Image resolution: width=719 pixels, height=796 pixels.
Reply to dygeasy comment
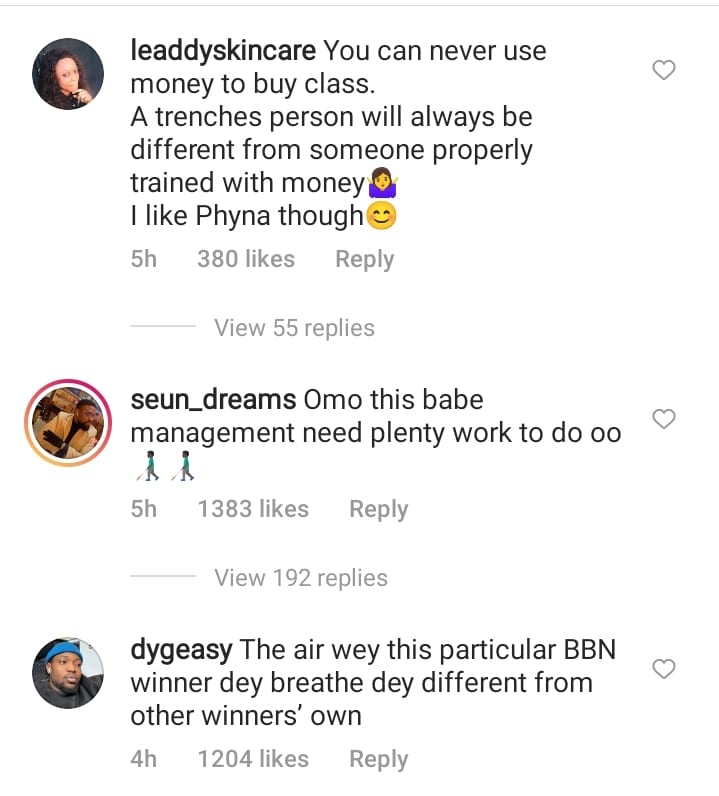click(378, 759)
